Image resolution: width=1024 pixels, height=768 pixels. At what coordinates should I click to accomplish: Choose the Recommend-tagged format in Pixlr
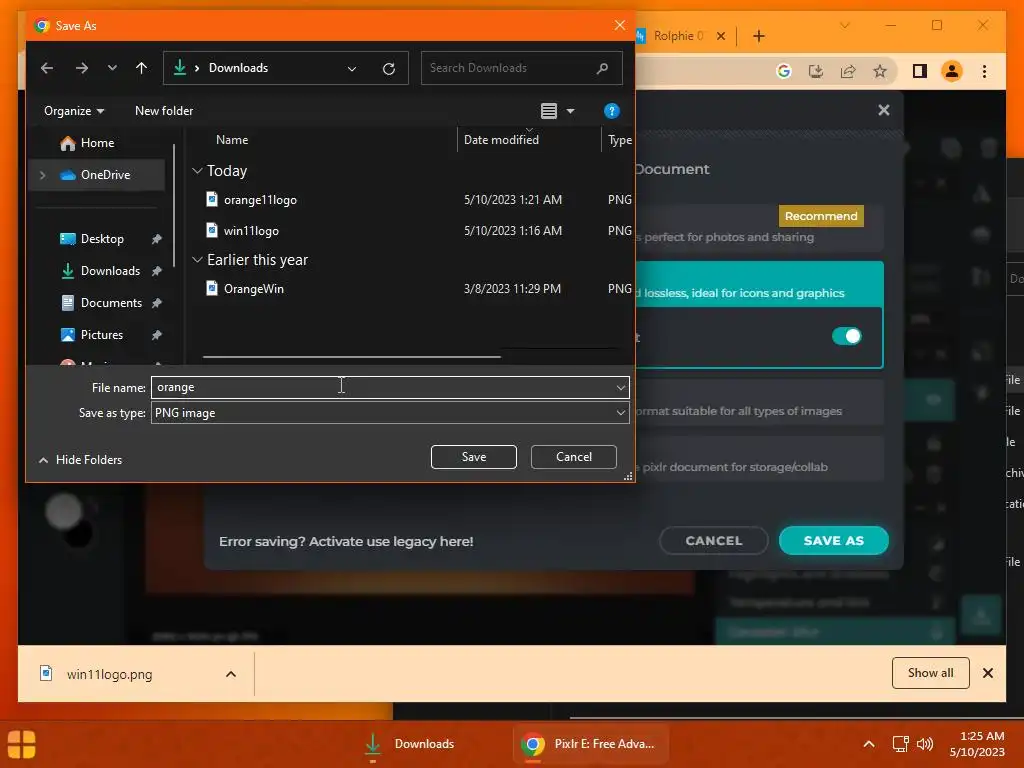coord(760,227)
